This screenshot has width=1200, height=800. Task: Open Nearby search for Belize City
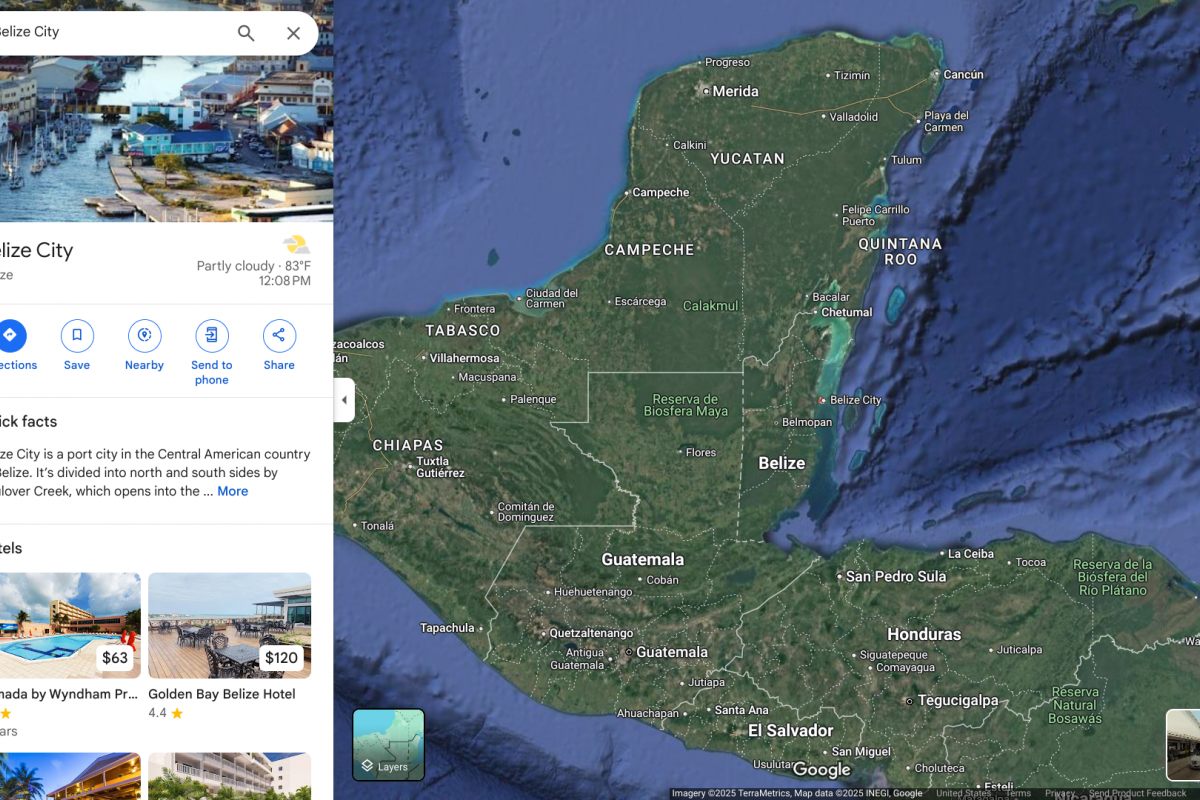pos(144,336)
